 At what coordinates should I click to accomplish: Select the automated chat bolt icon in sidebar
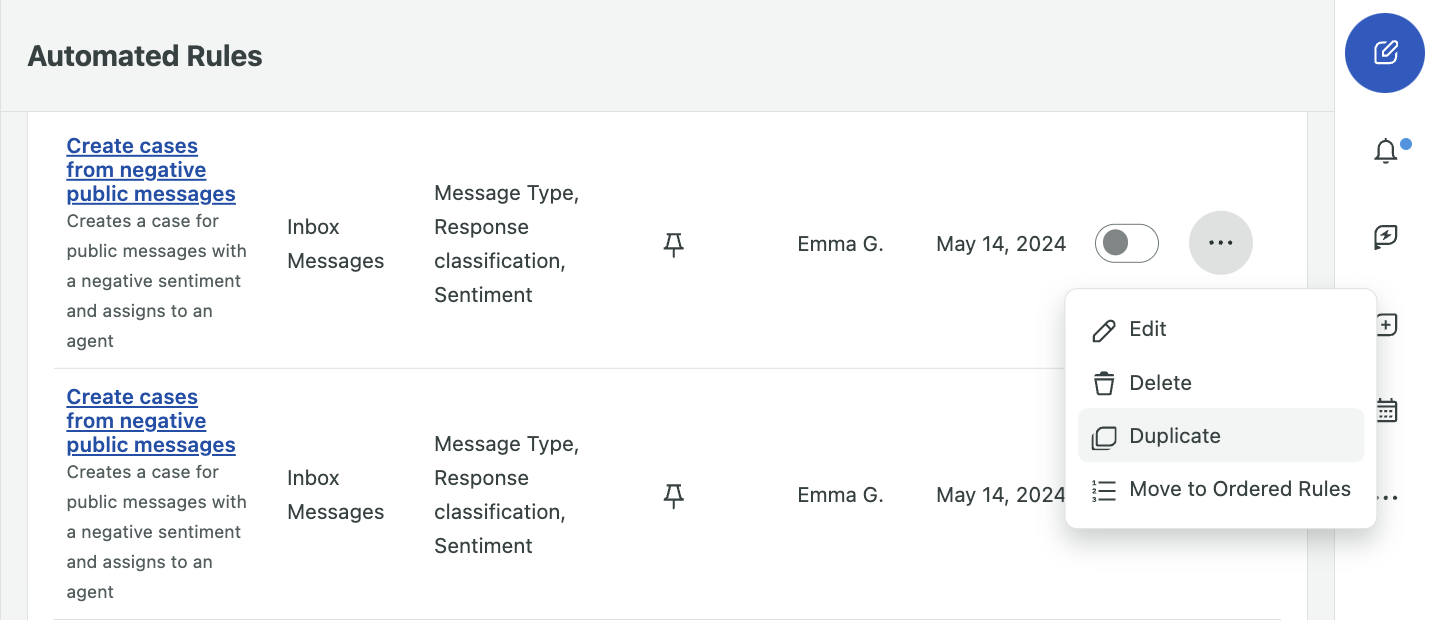pyautogui.click(x=1386, y=238)
